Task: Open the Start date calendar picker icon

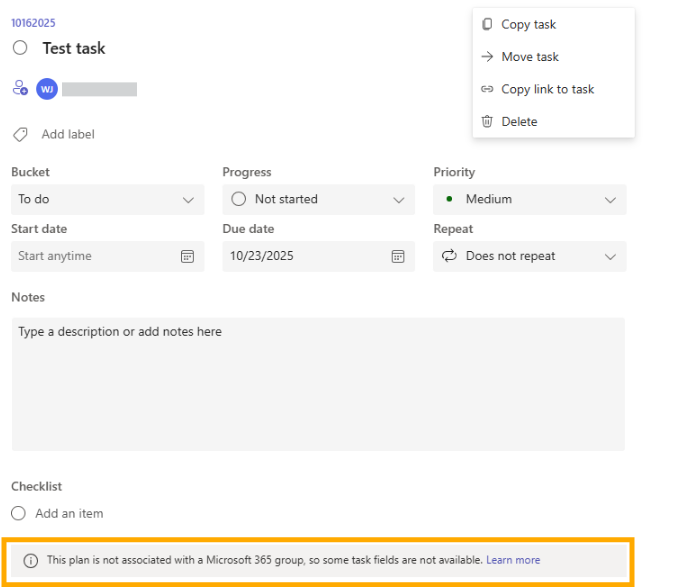Action: tap(187, 256)
